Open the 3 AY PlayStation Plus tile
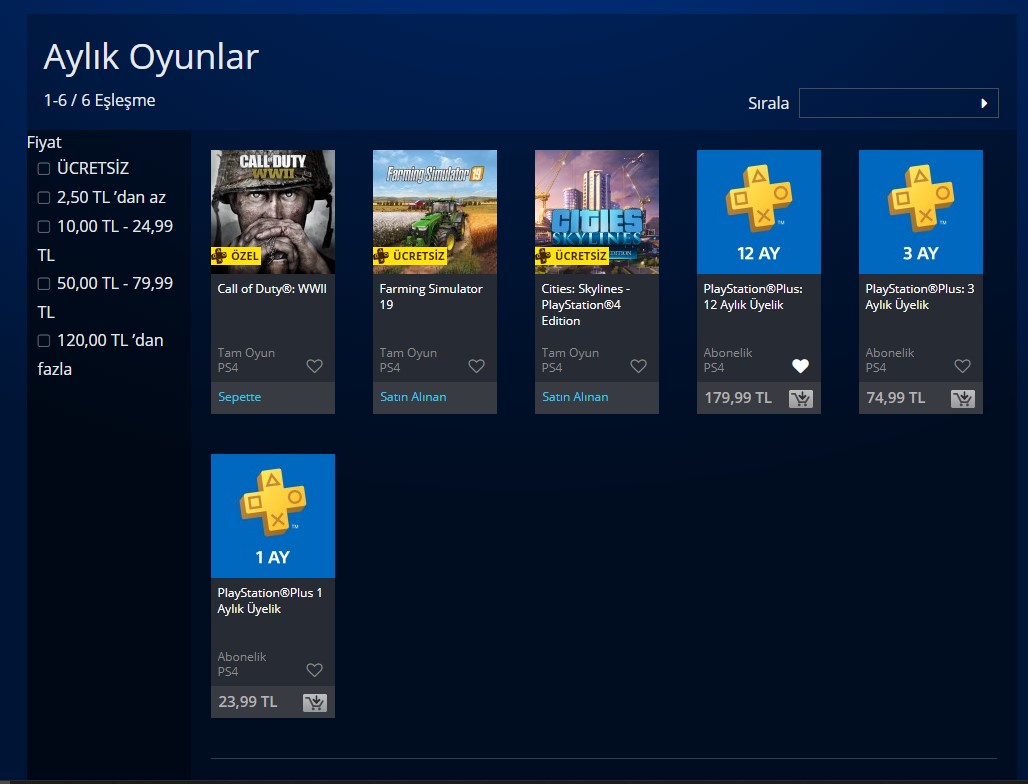Screen dimensions: 1028x784 click(x=920, y=212)
